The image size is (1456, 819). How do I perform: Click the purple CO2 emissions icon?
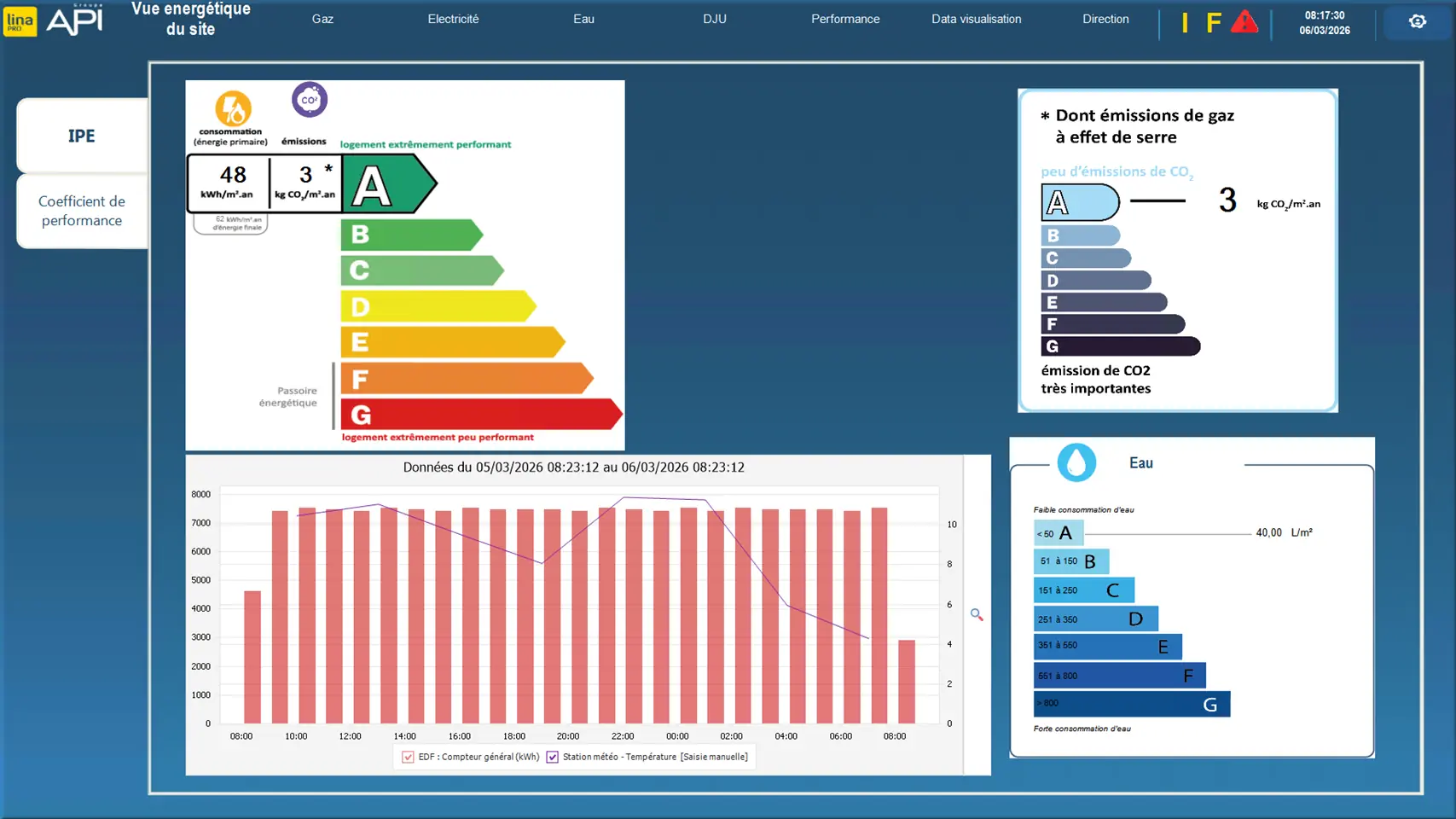(309, 100)
